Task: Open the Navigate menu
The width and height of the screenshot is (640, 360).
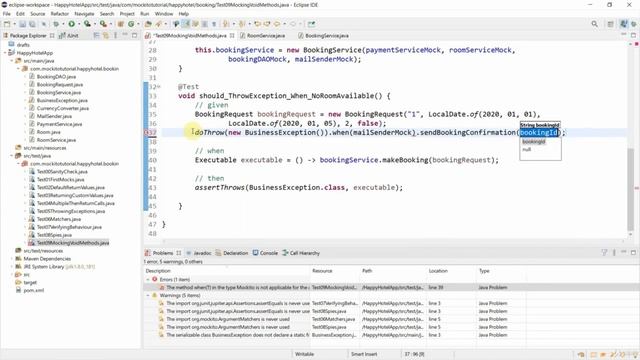Action: [x=84, y=13]
